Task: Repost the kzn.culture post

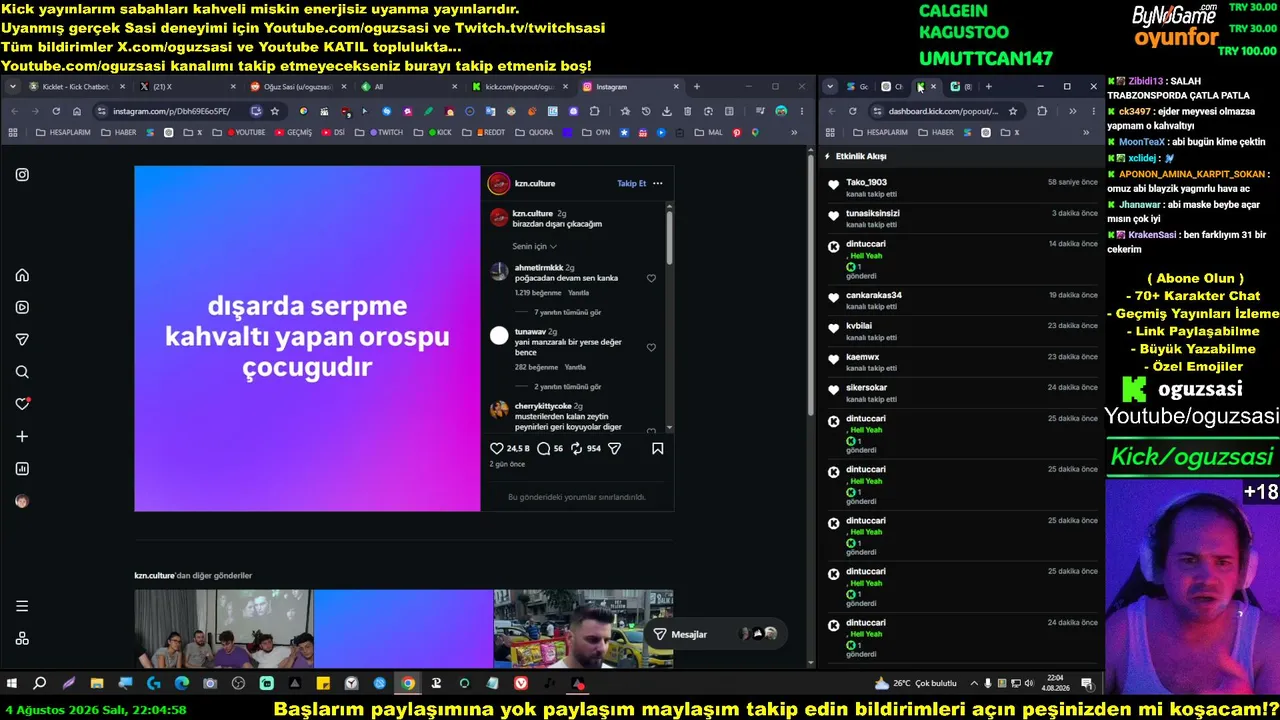Action: point(576,448)
